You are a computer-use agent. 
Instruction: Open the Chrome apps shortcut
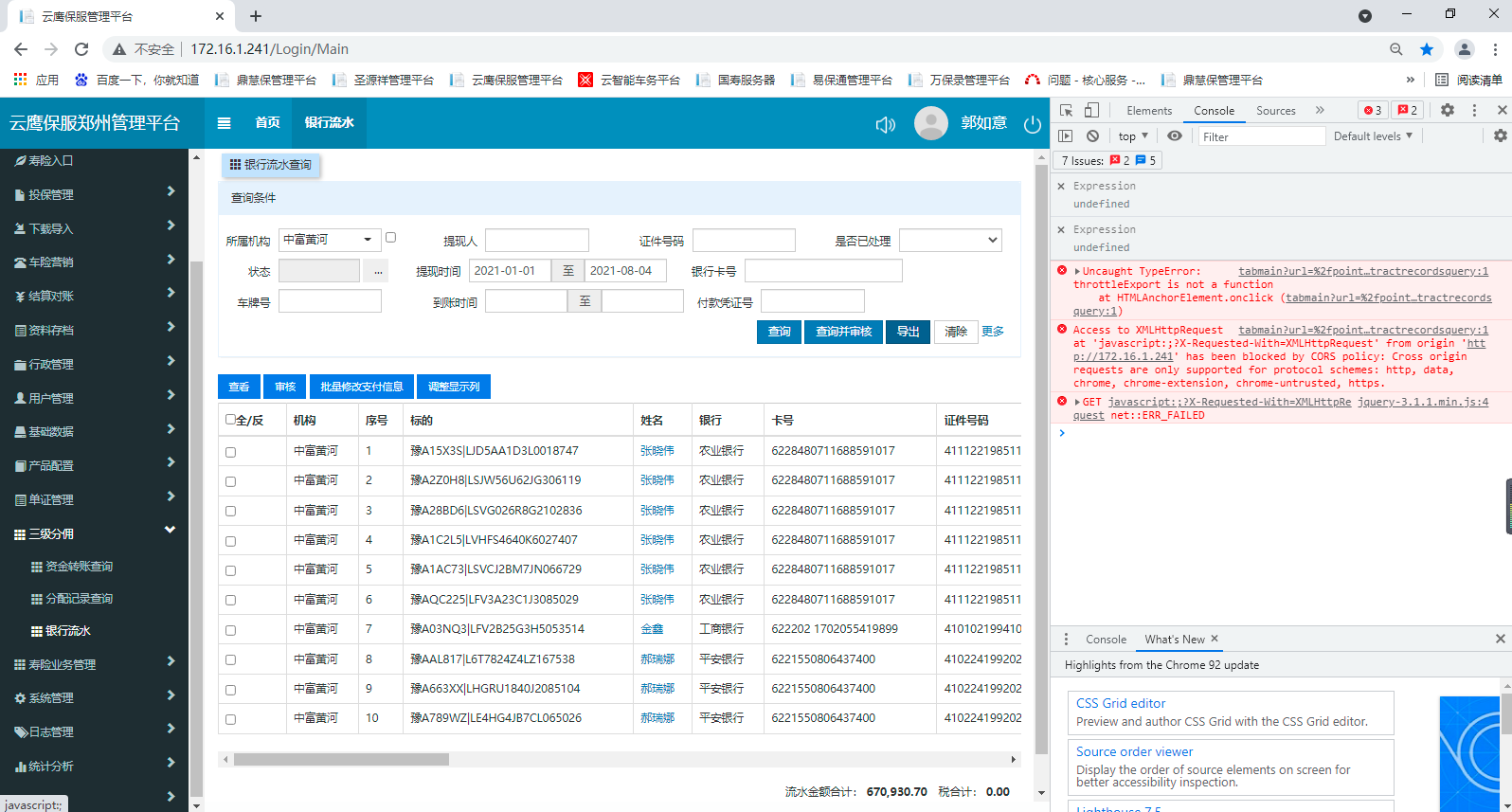(36, 81)
